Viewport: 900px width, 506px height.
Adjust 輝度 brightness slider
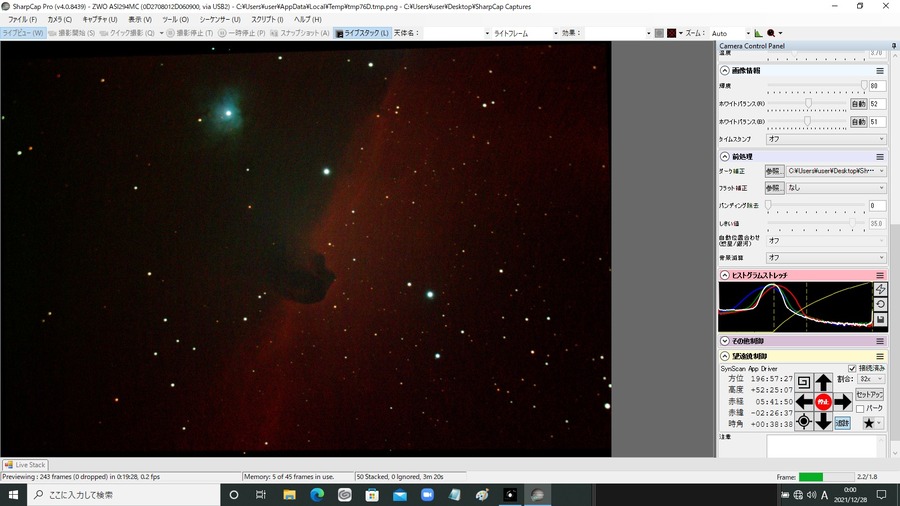816,86
